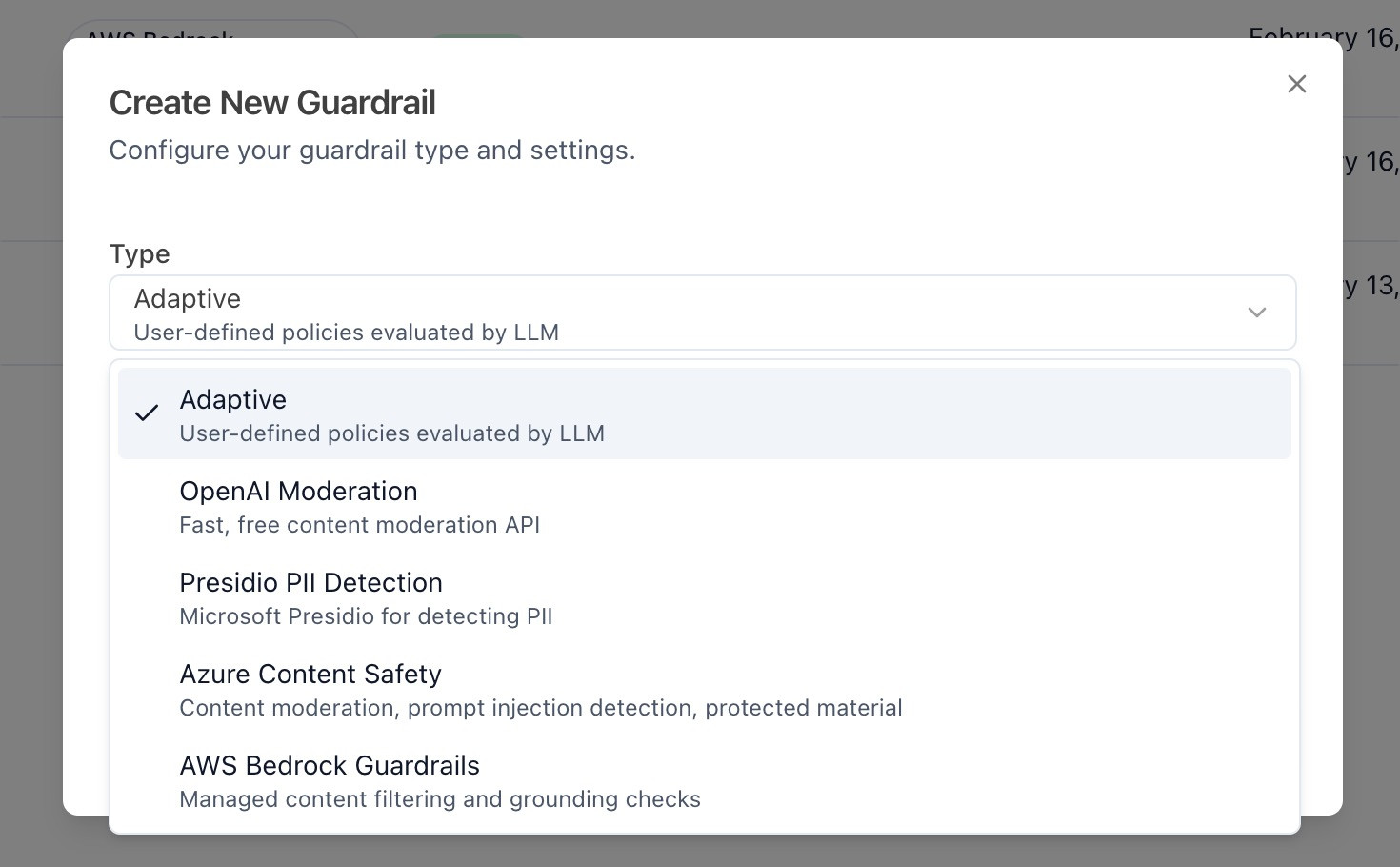Select OpenAI Moderation guardrail type

coord(298,492)
